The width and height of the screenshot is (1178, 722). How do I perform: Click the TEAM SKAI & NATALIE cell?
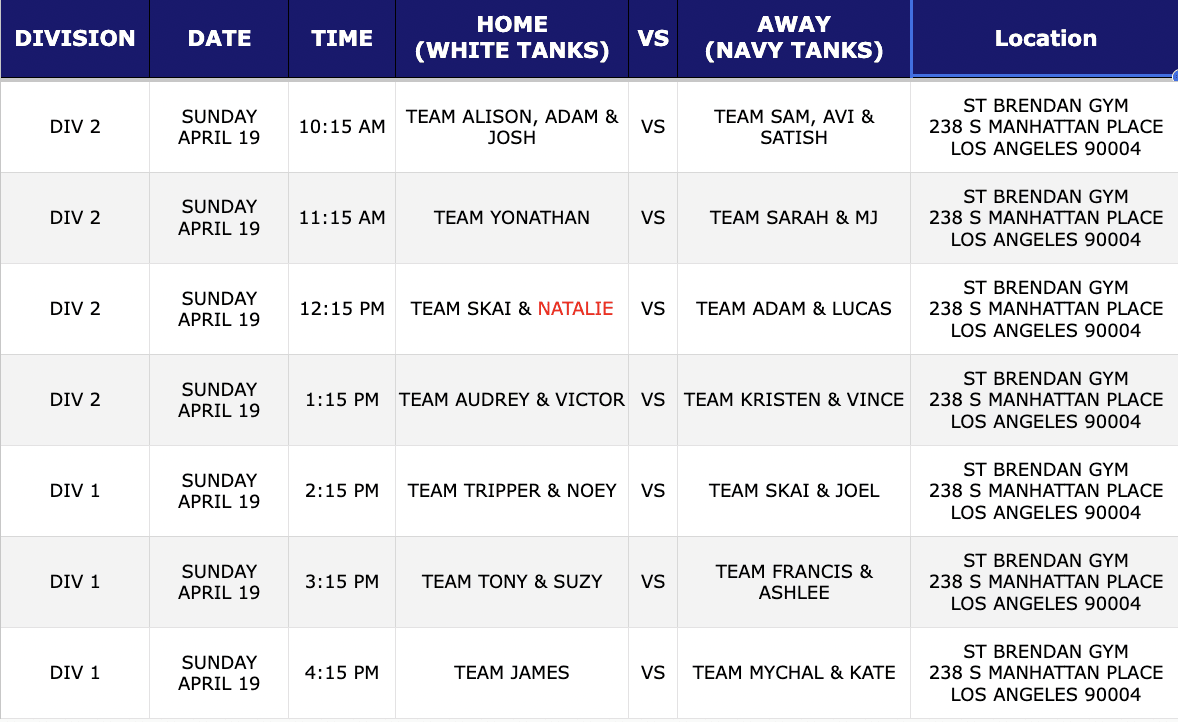click(512, 309)
